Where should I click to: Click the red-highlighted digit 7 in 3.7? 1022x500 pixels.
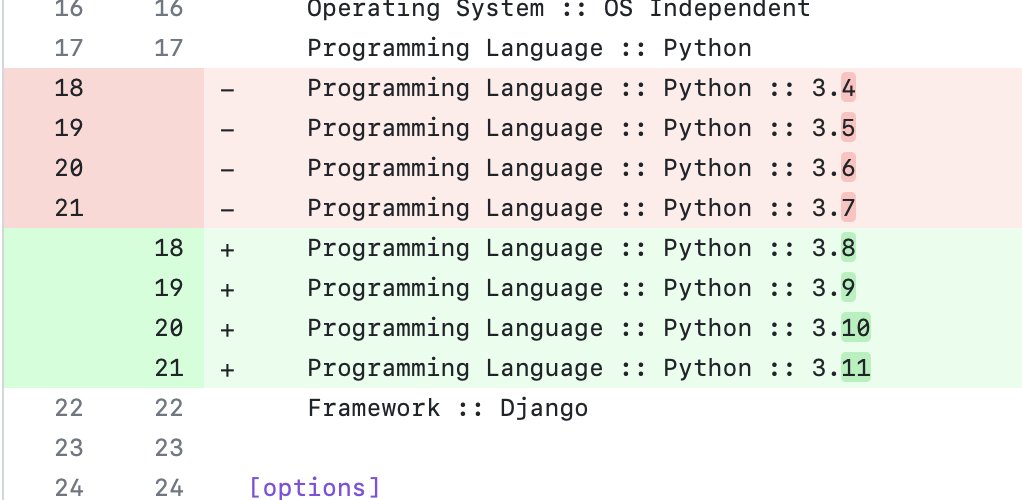click(848, 208)
